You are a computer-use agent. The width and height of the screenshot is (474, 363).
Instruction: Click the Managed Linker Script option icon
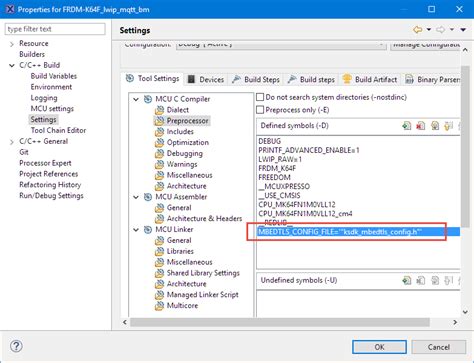pos(160,295)
